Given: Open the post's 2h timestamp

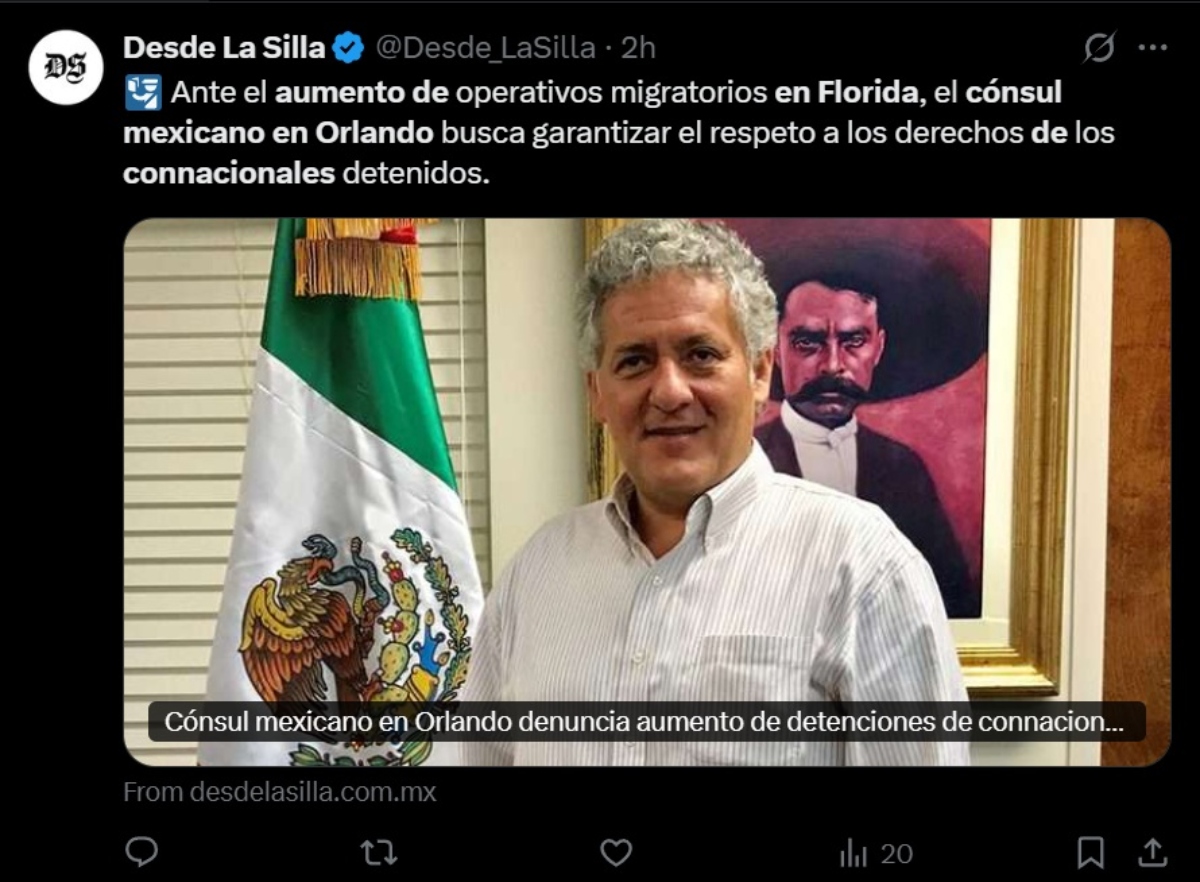Looking at the screenshot, I should point(638,47).
